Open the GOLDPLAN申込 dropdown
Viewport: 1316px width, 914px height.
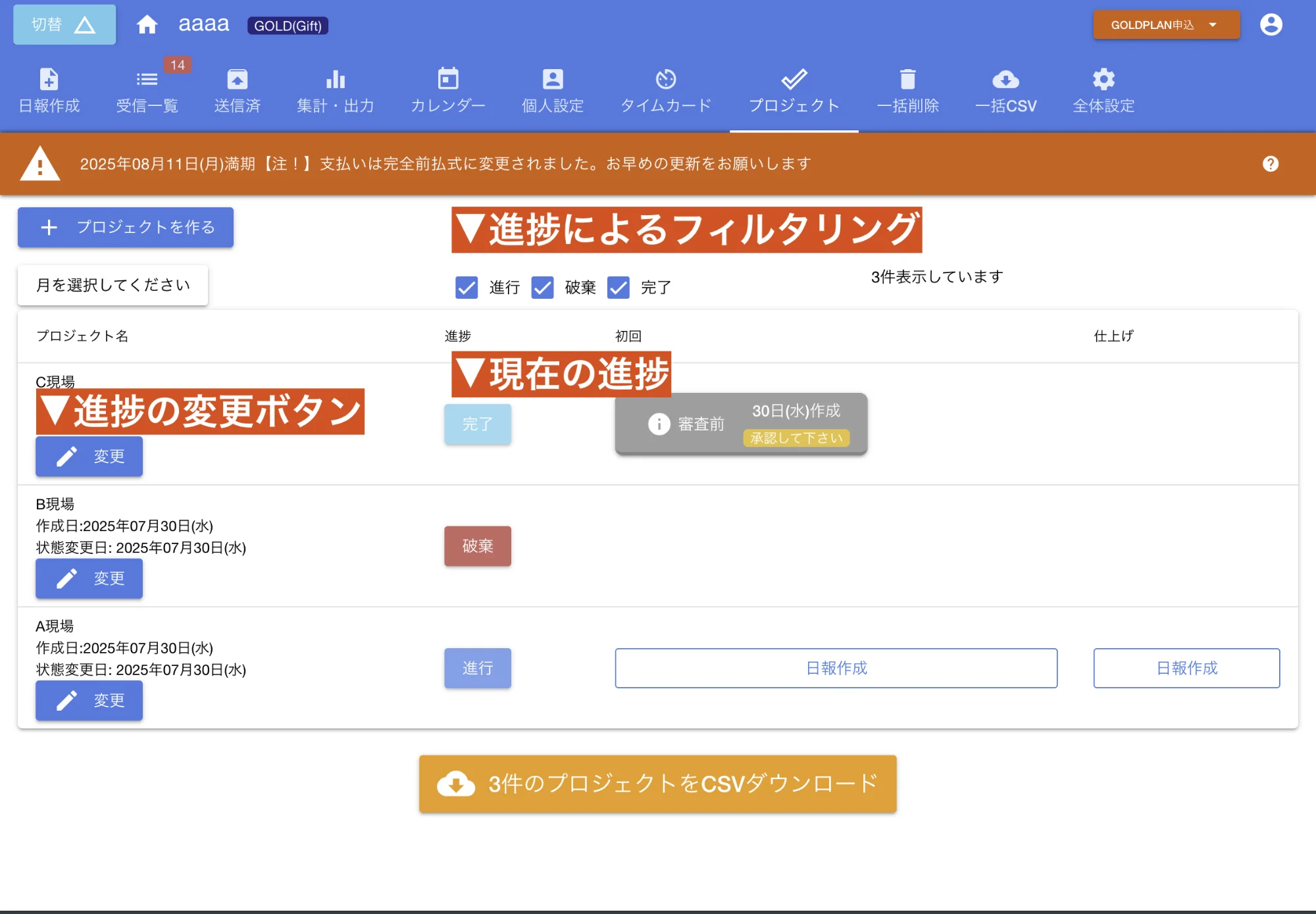1165,24
